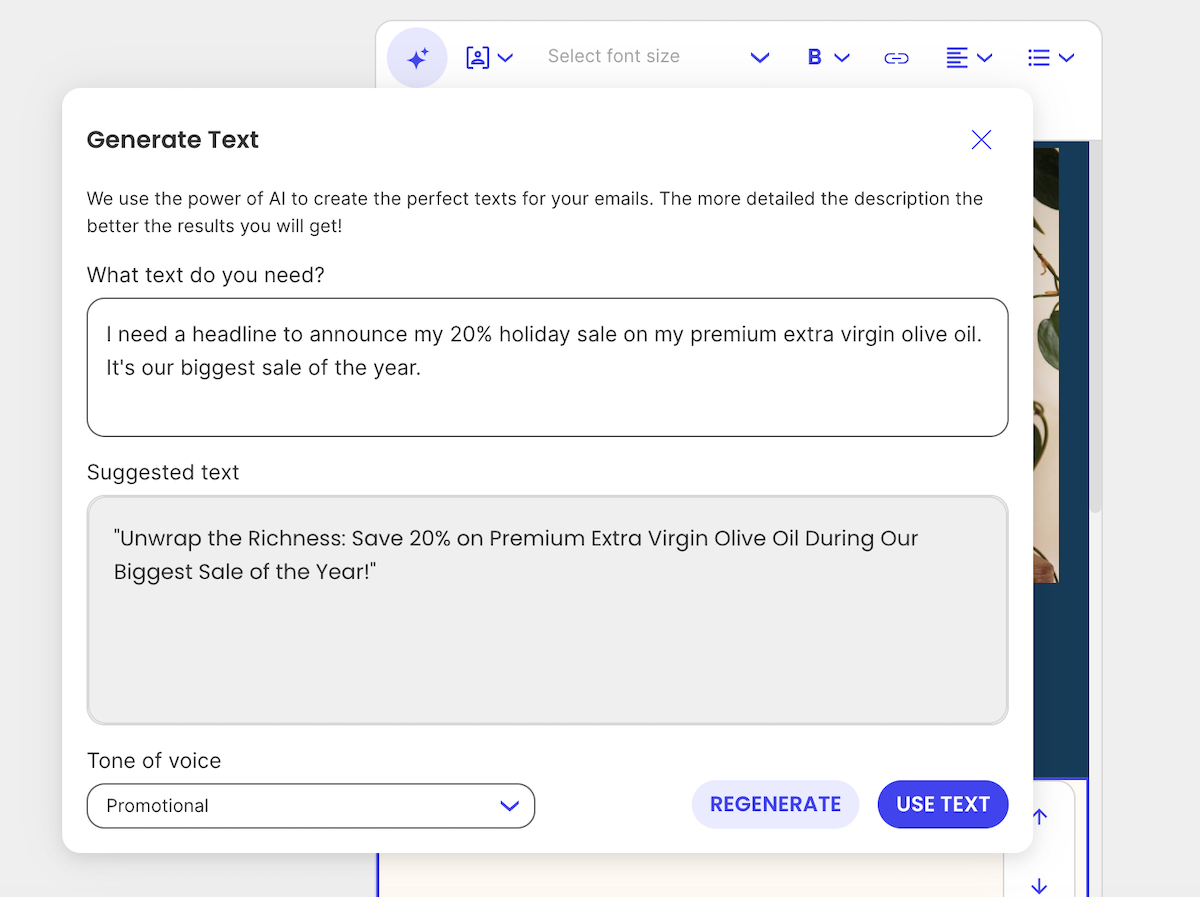1200x897 pixels.
Task: Click the 'Select font size' placeholder text
Action: pos(613,57)
